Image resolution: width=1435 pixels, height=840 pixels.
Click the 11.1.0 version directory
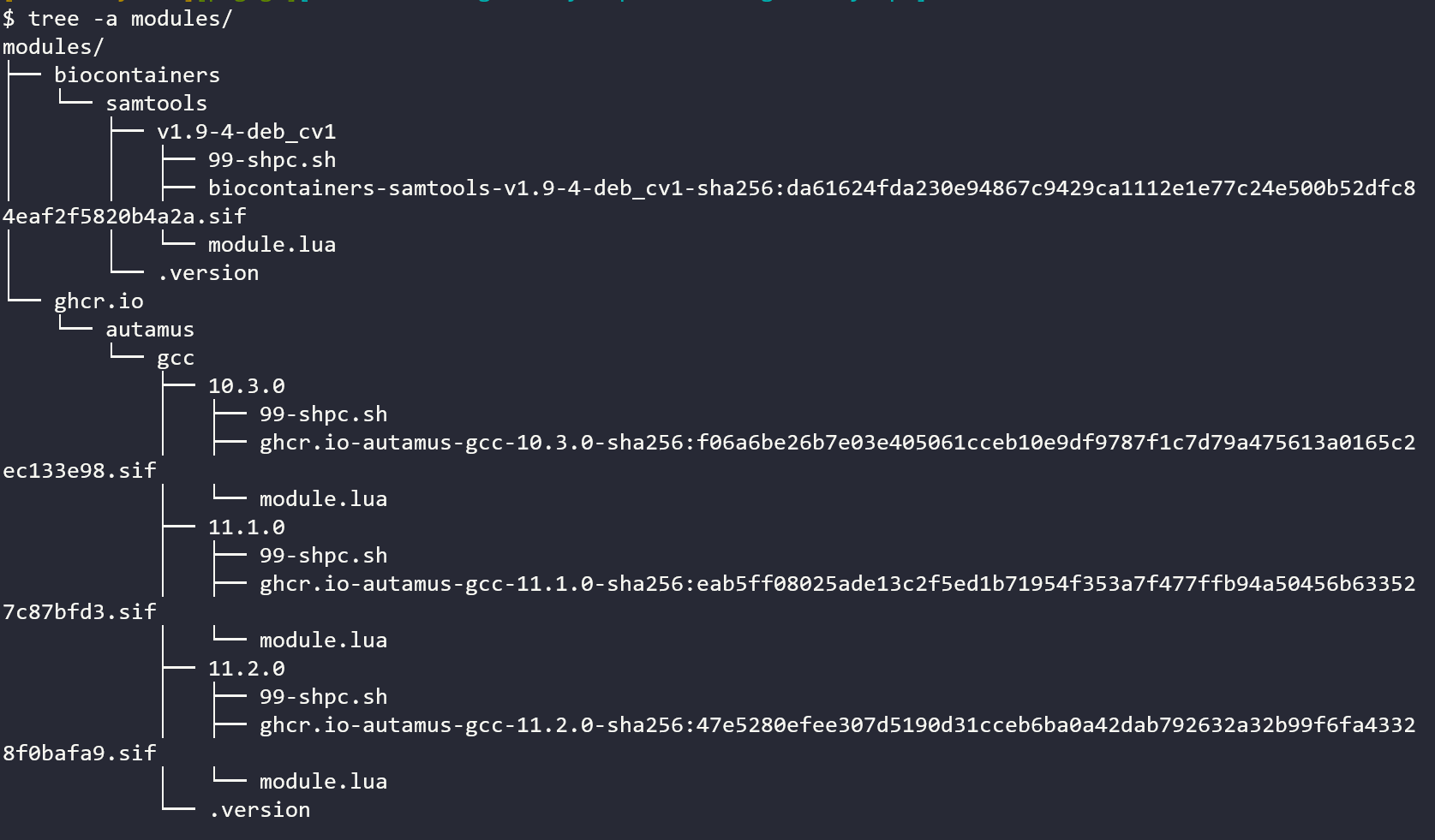pos(247,527)
